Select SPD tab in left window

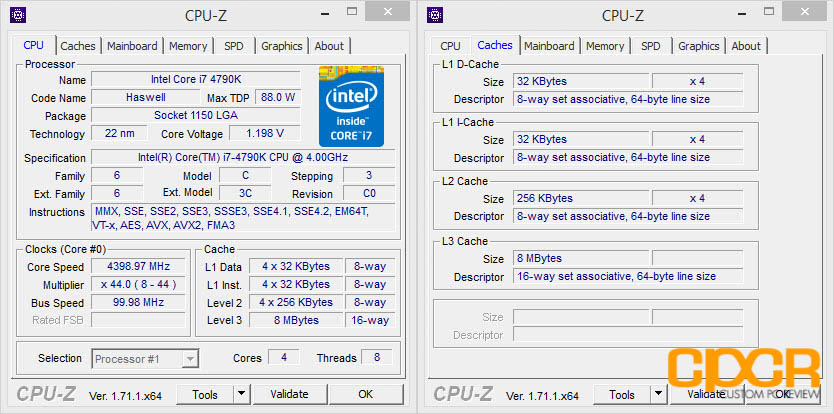233,46
